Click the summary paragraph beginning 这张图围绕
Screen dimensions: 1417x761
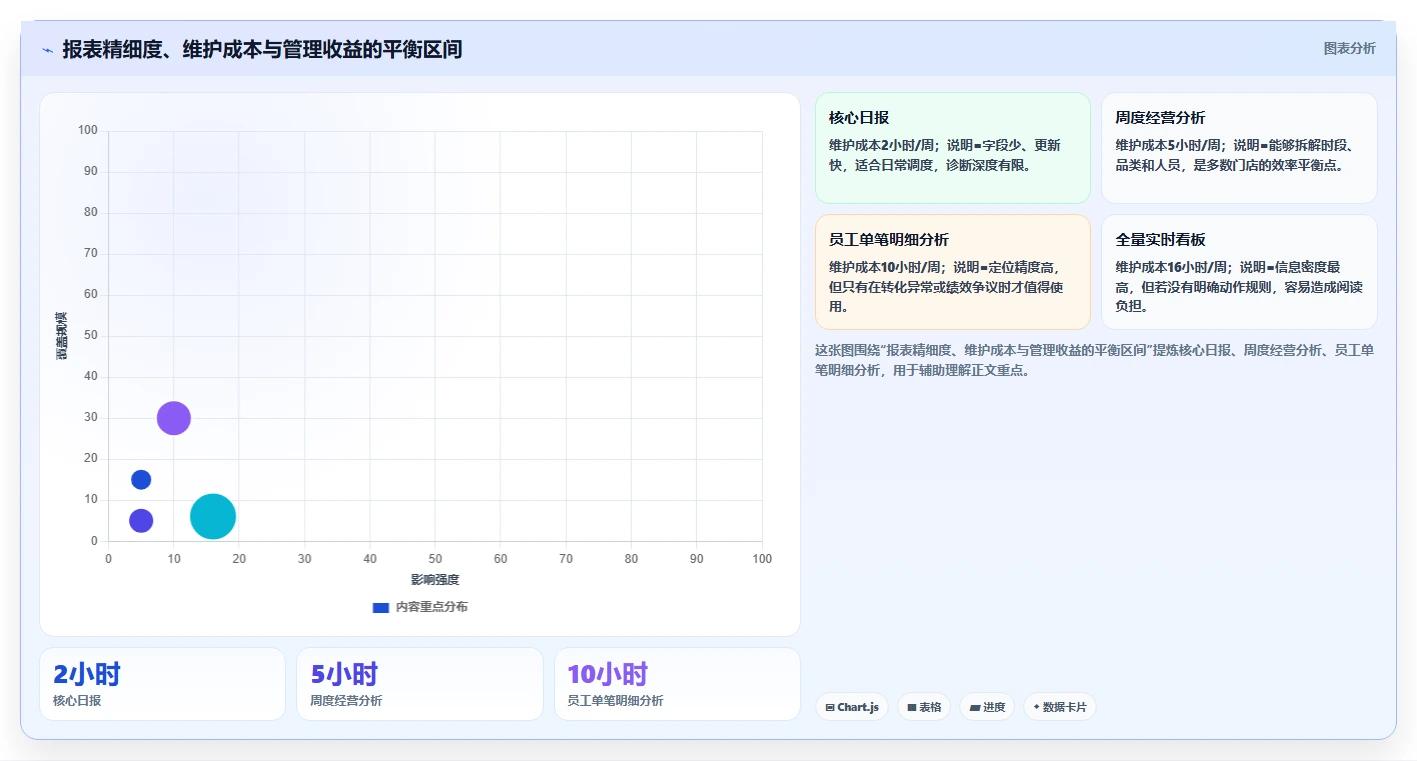click(1095, 360)
